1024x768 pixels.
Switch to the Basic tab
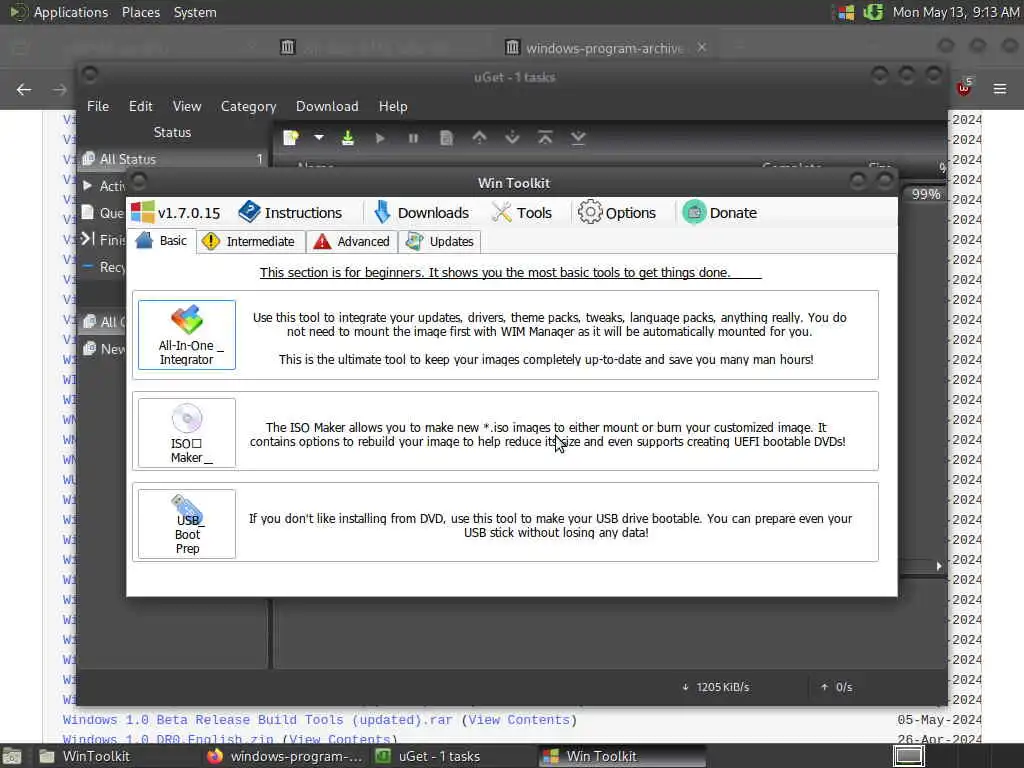tap(161, 241)
